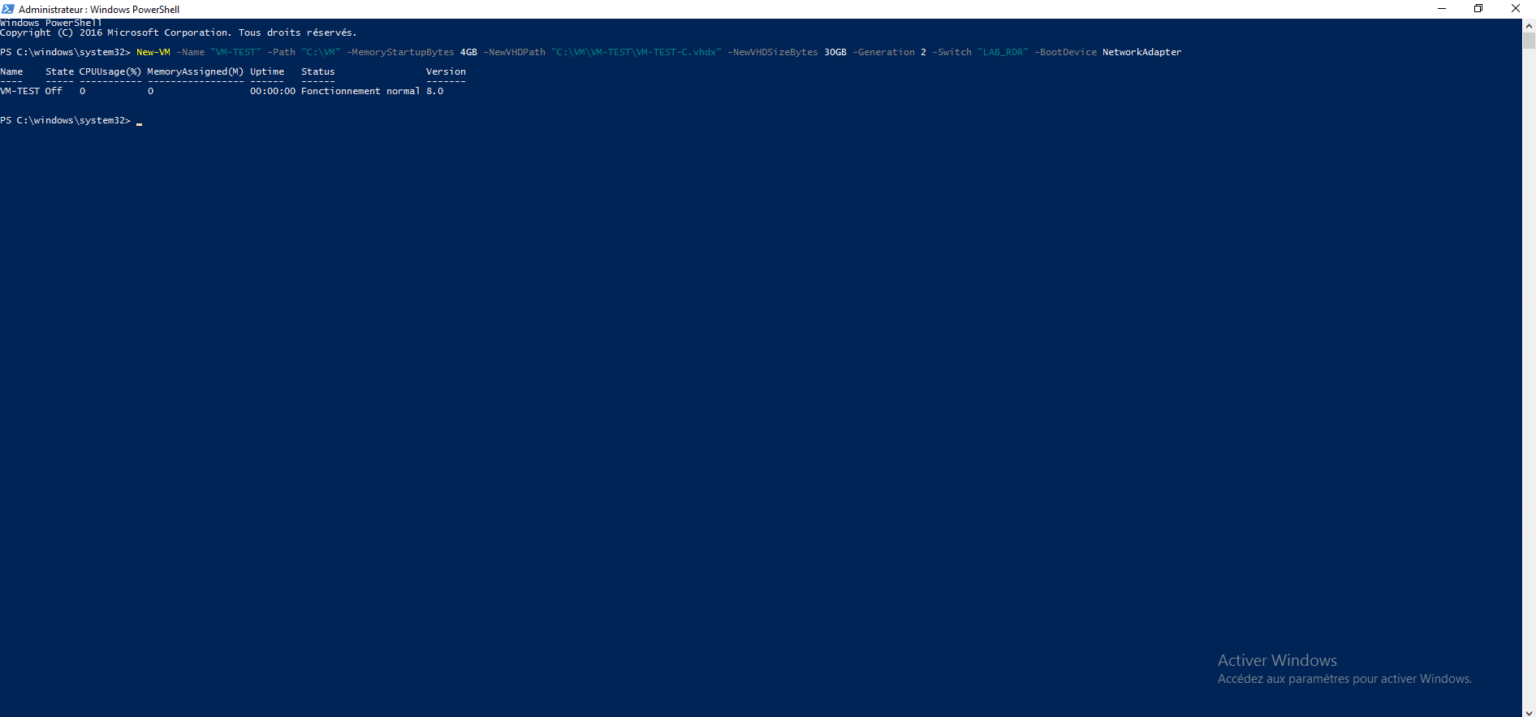This screenshot has width=1536, height=717.
Task: Click the Name column header
Action: point(11,71)
